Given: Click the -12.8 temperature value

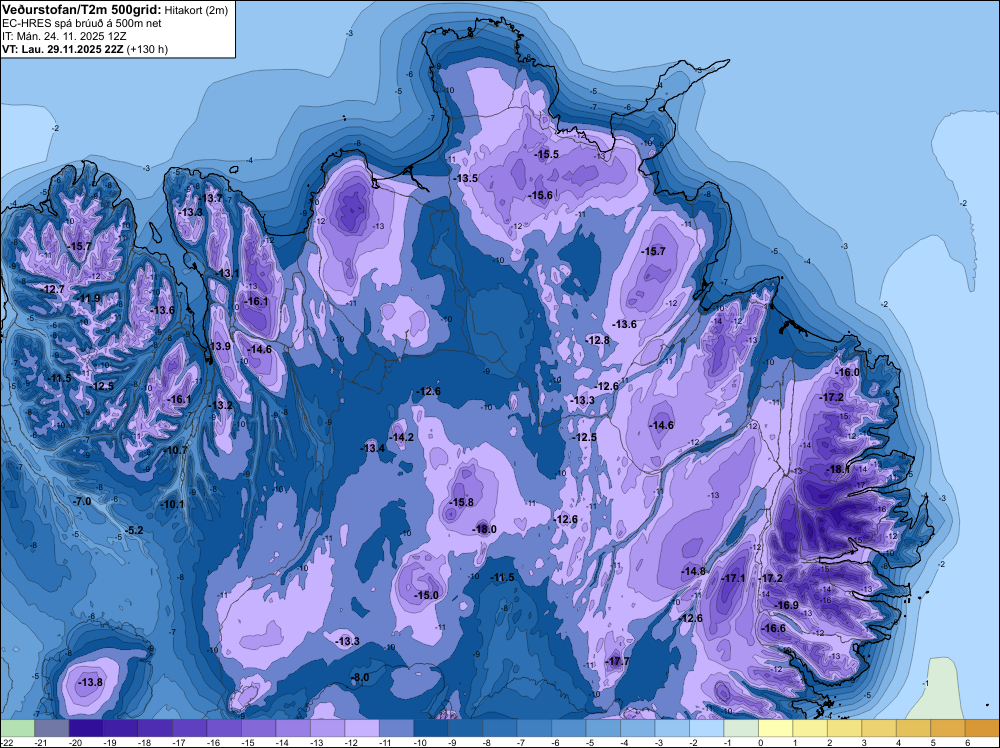Looking at the screenshot, I should coord(598,341).
